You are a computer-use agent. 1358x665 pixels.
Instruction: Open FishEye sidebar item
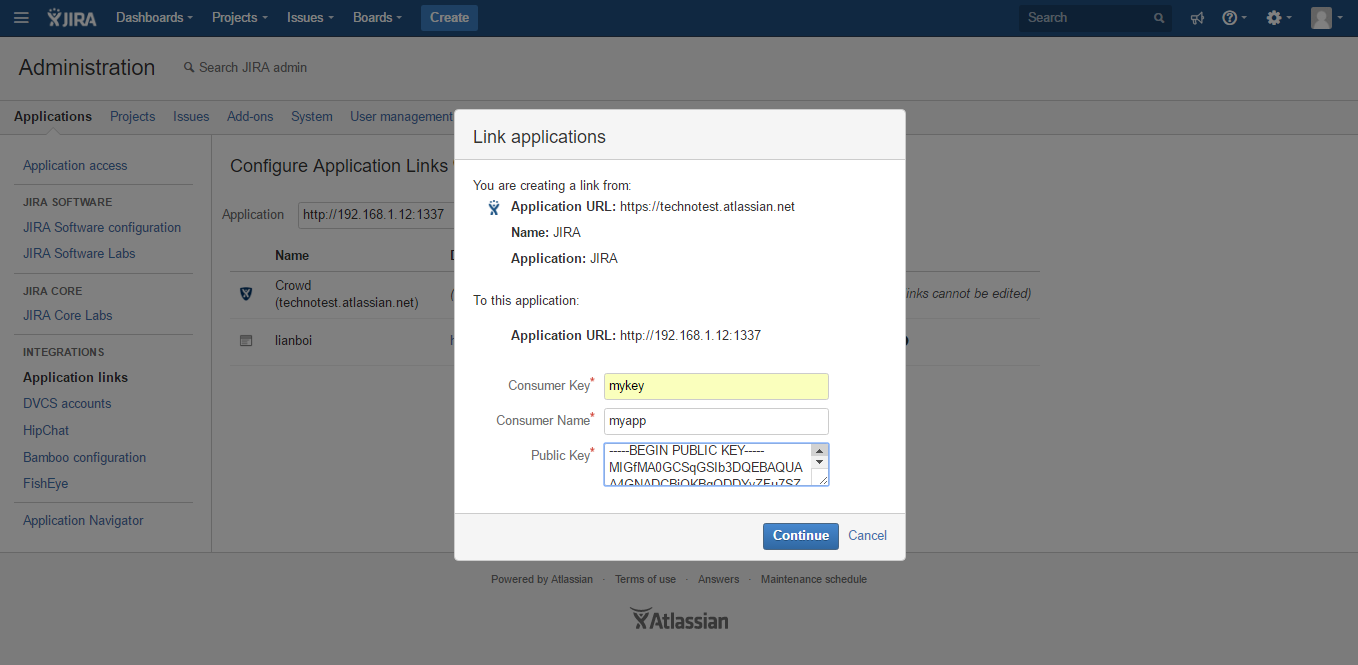[46, 484]
